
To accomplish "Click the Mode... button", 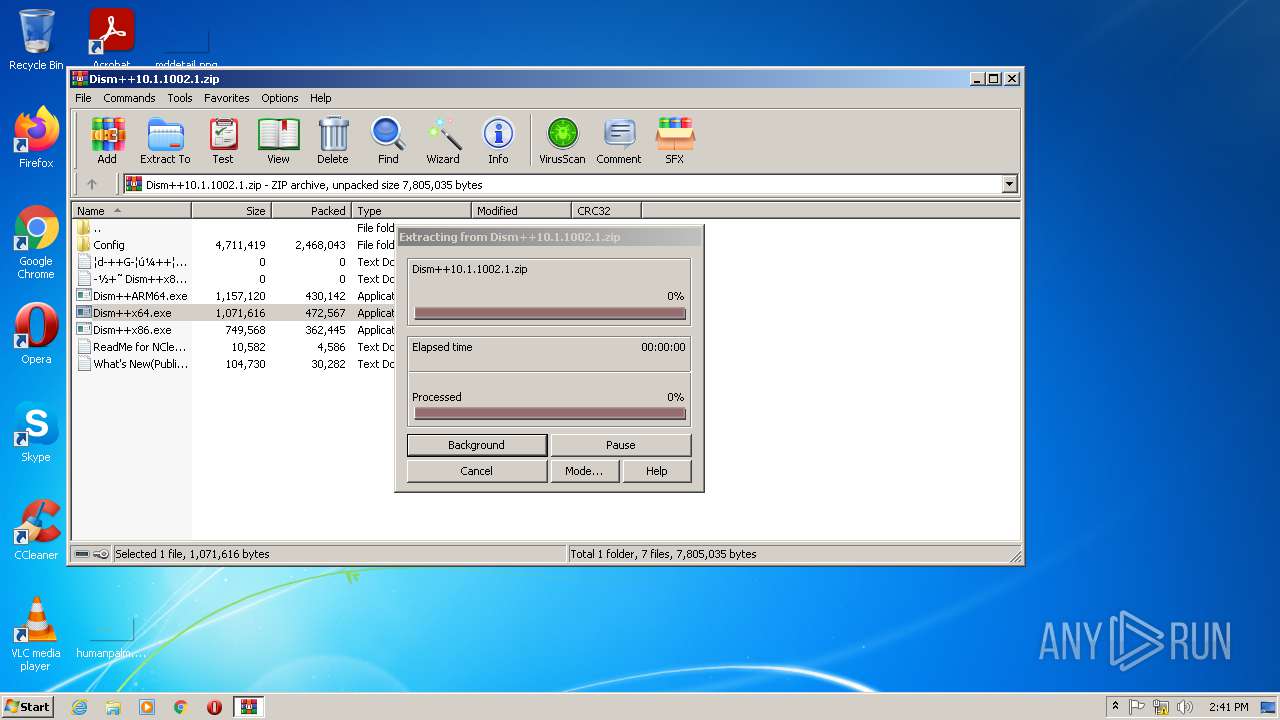I will [x=584, y=471].
